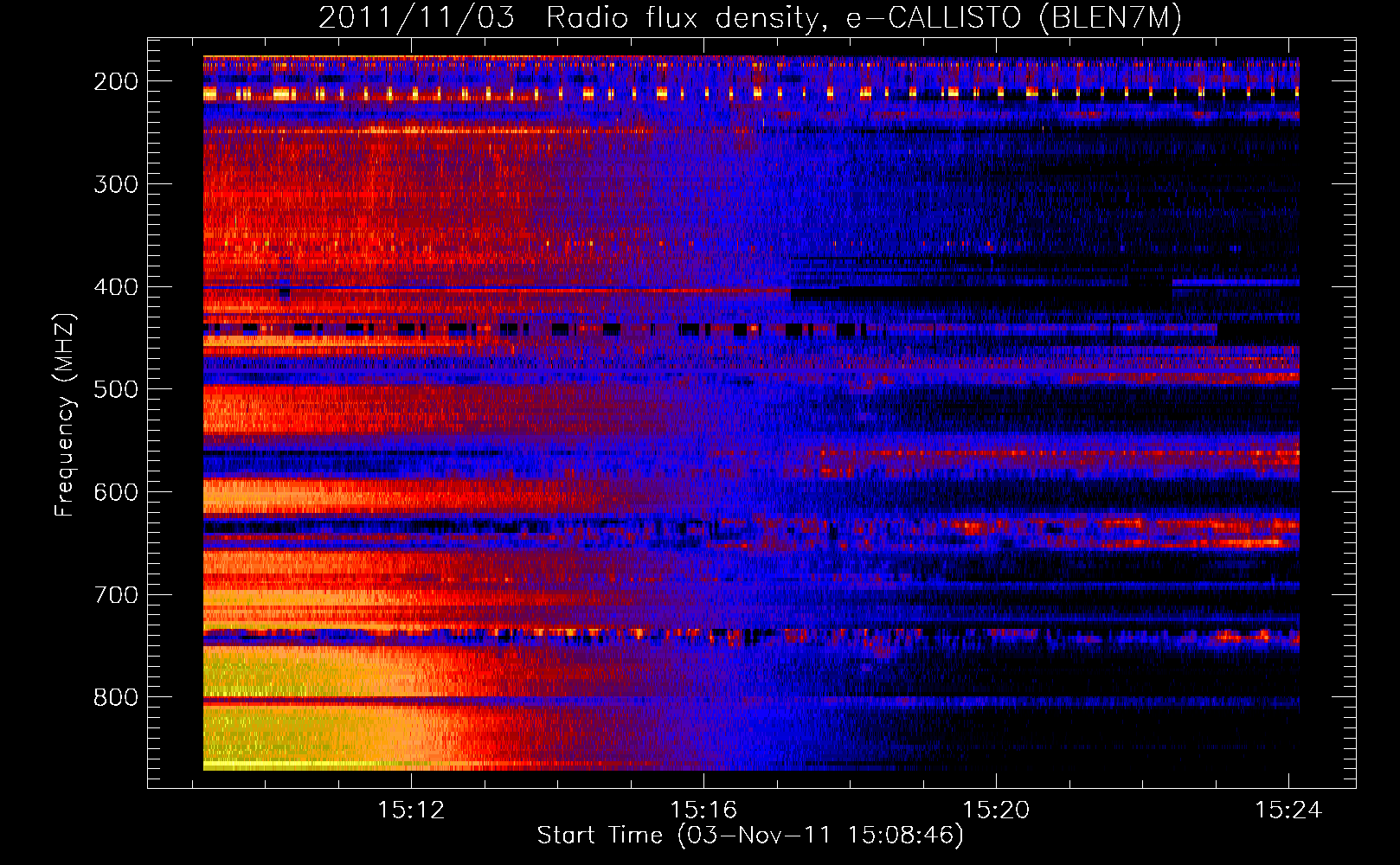1400x865 pixels.
Task: Click the 'Start Time (03-Nov-11 15:08:46)' label
Action: pos(750,836)
